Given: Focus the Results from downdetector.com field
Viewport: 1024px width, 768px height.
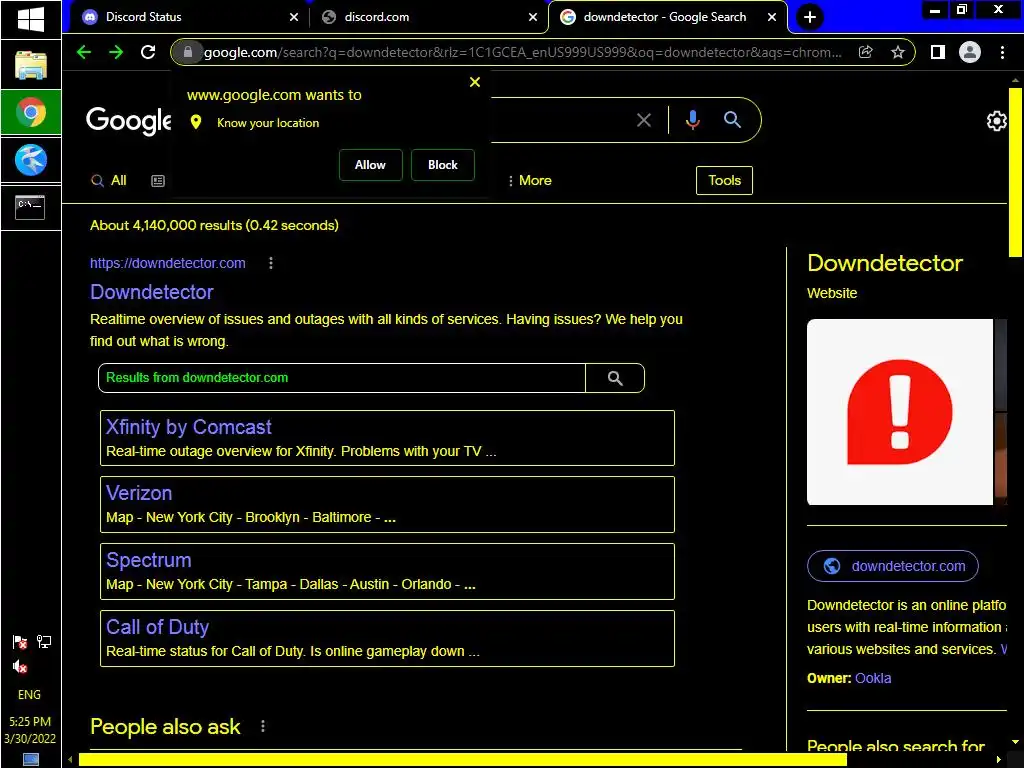Looking at the screenshot, I should coord(342,378).
